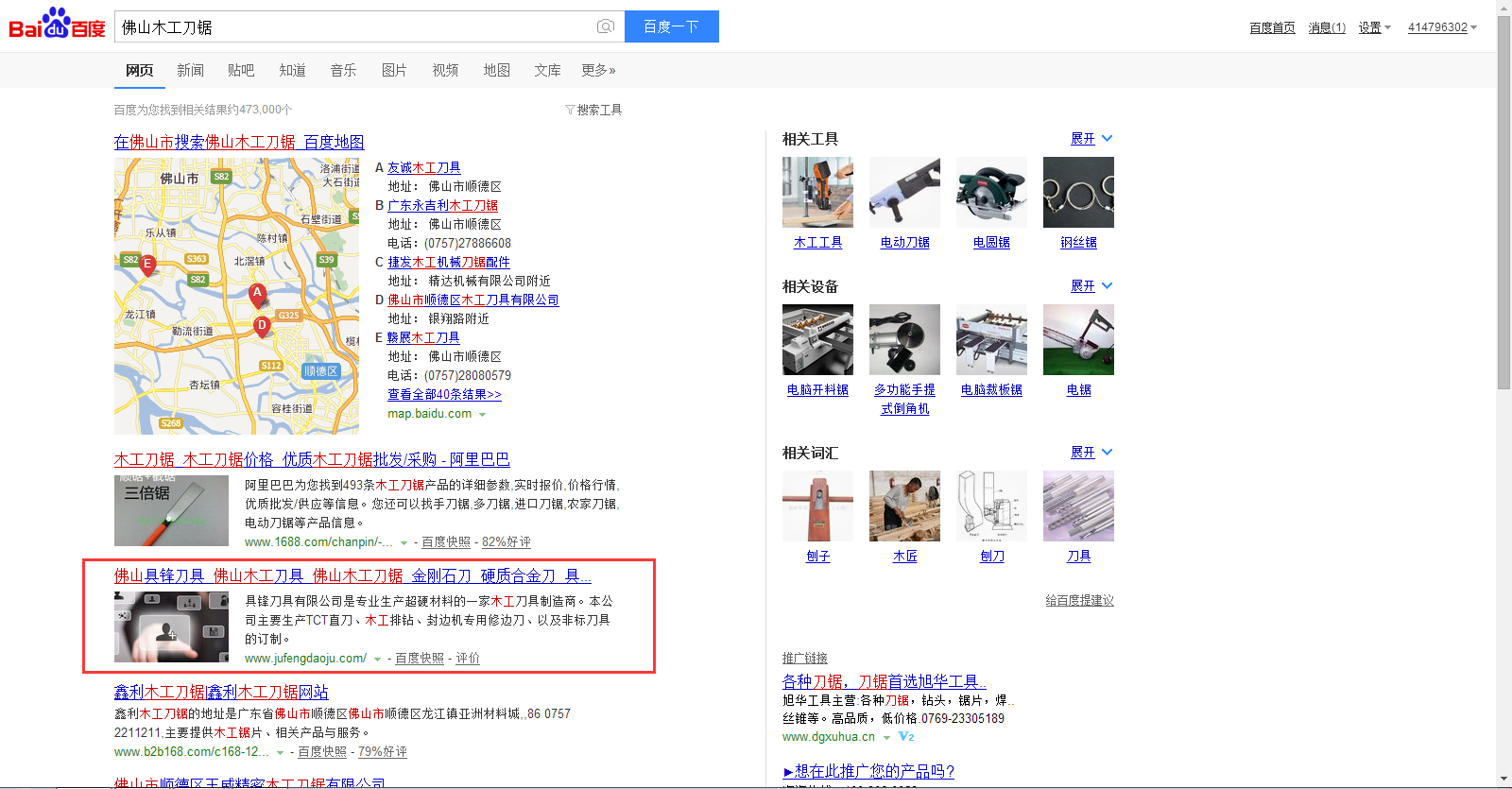Switch to the 图片 tab

coord(394,70)
